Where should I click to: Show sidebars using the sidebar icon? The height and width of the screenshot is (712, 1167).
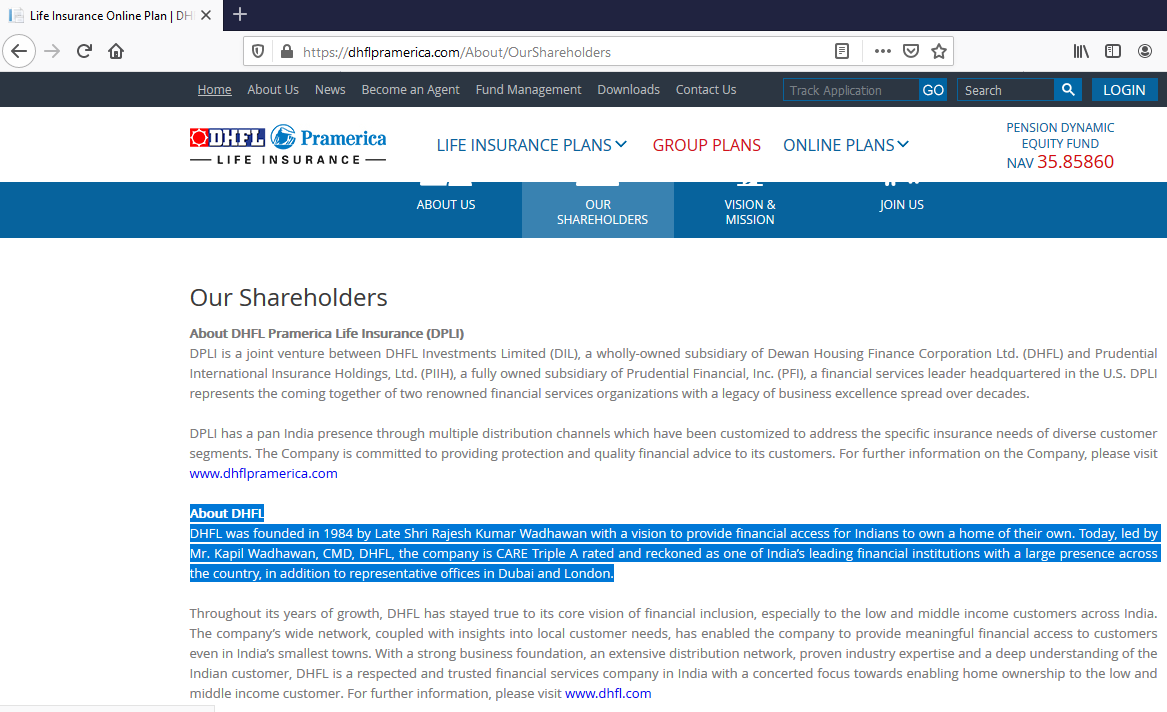pos(1113,51)
